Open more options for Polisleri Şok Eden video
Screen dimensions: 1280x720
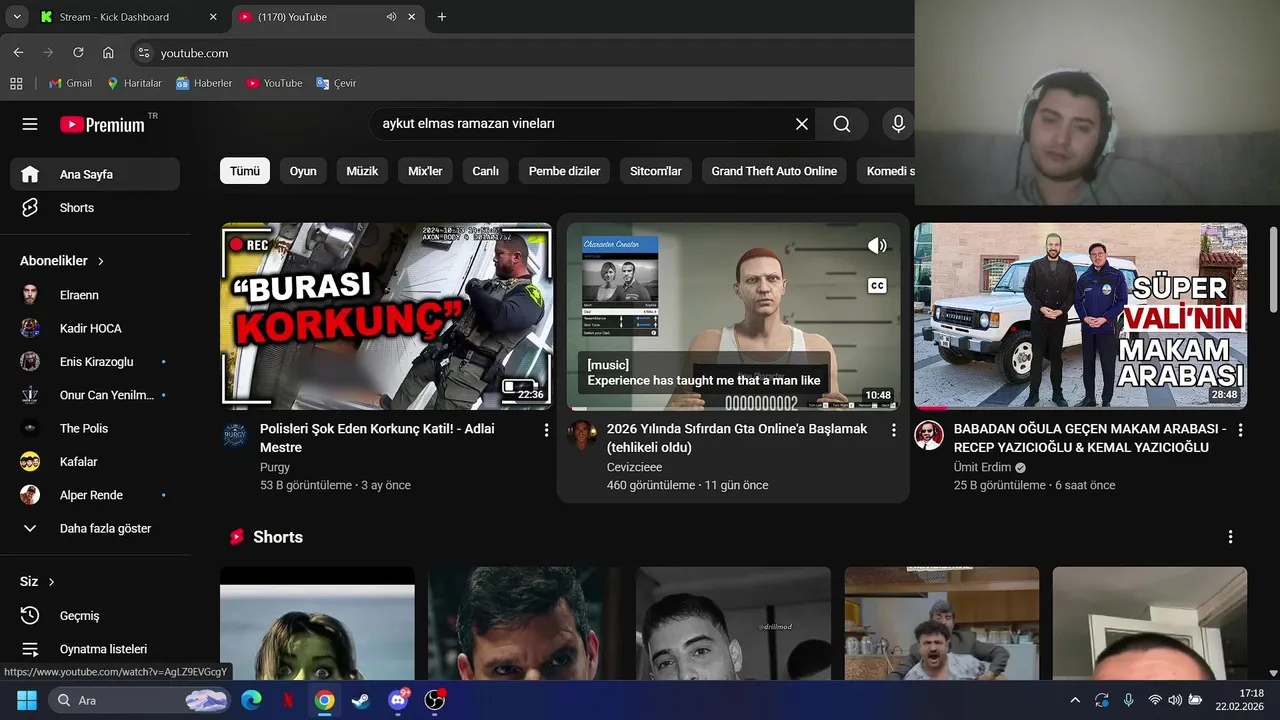pyautogui.click(x=546, y=430)
